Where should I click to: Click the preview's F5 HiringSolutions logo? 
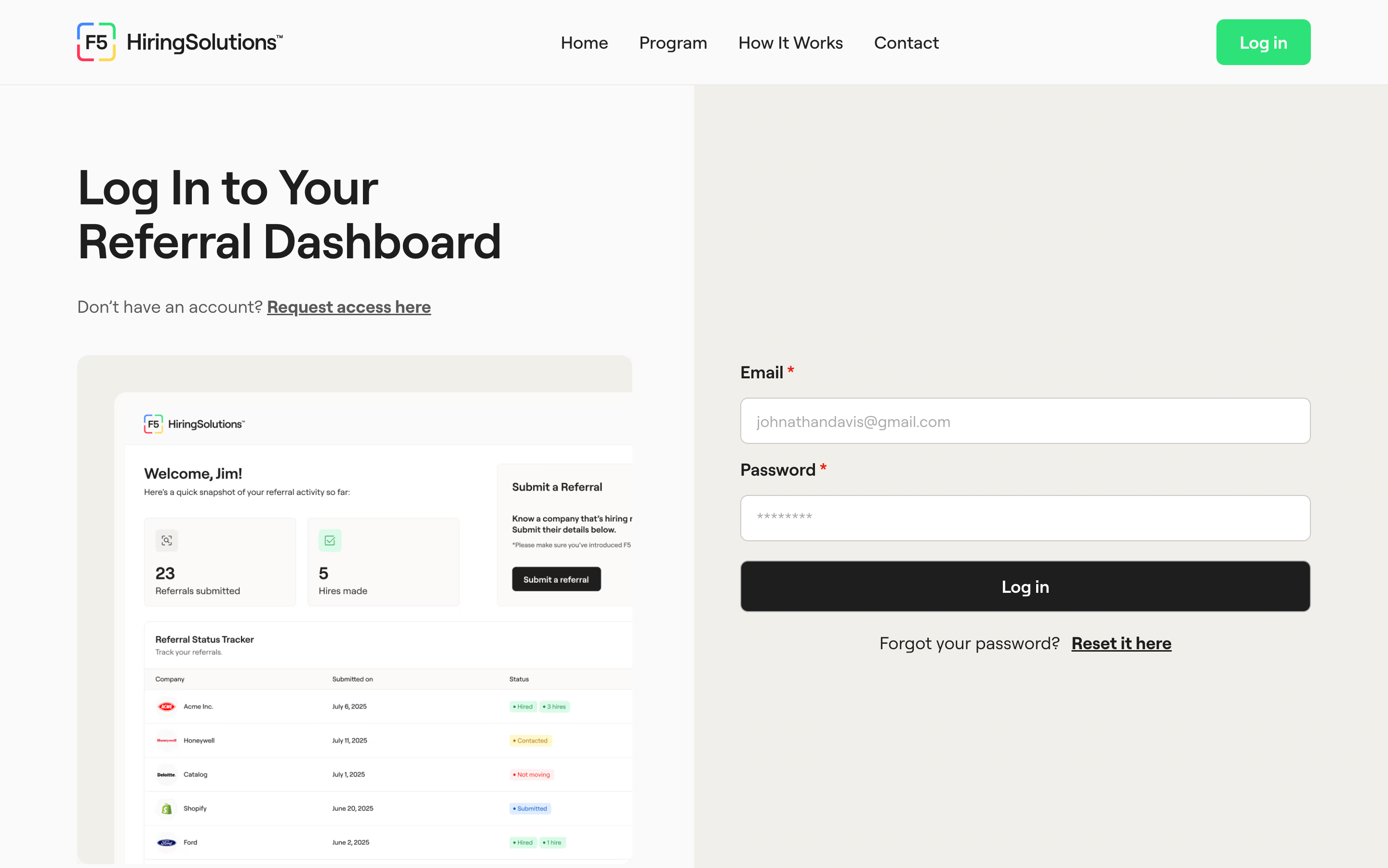point(194,424)
